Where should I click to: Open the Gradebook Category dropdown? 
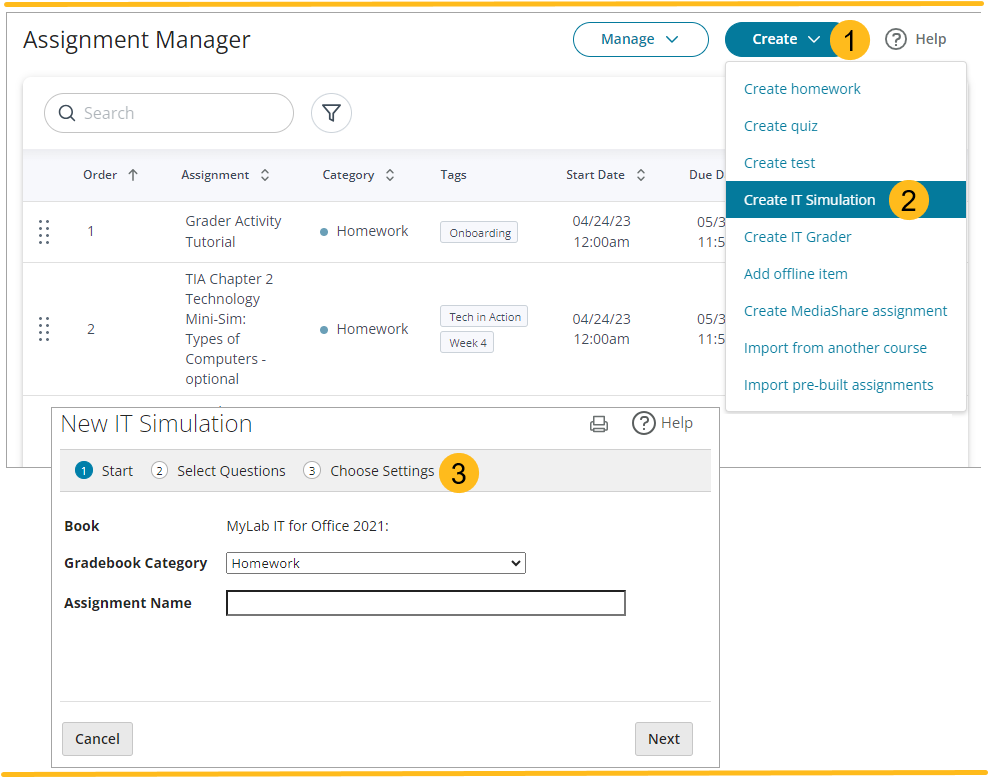coord(375,563)
